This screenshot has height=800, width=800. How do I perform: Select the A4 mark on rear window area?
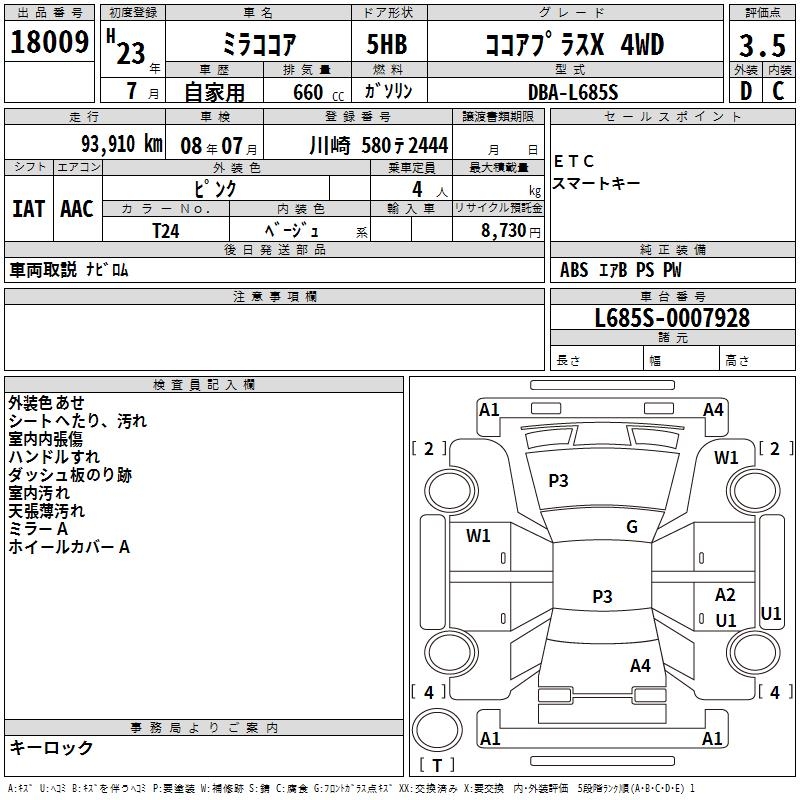click(x=641, y=665)
